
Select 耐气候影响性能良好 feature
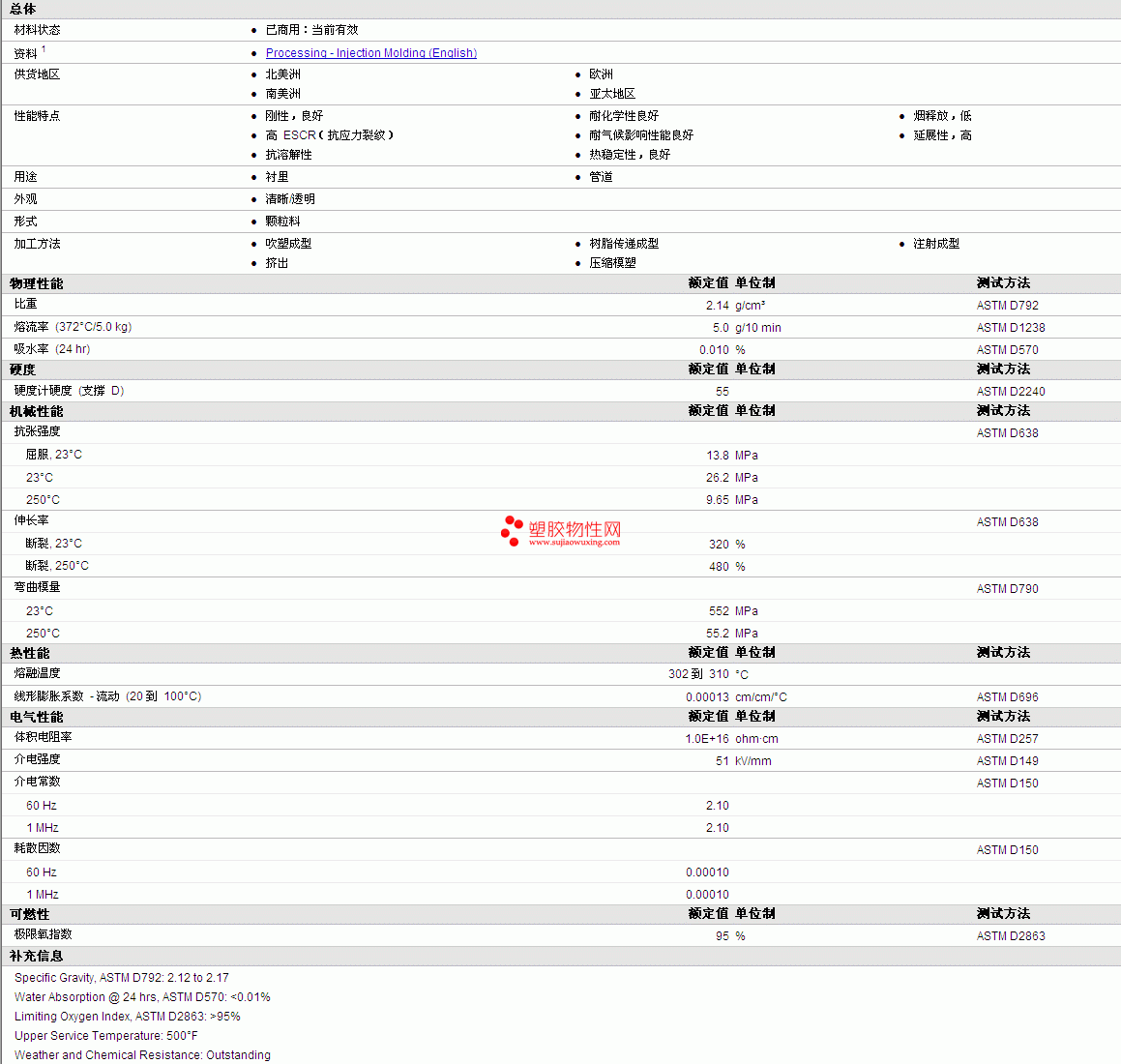coord(641,135)
